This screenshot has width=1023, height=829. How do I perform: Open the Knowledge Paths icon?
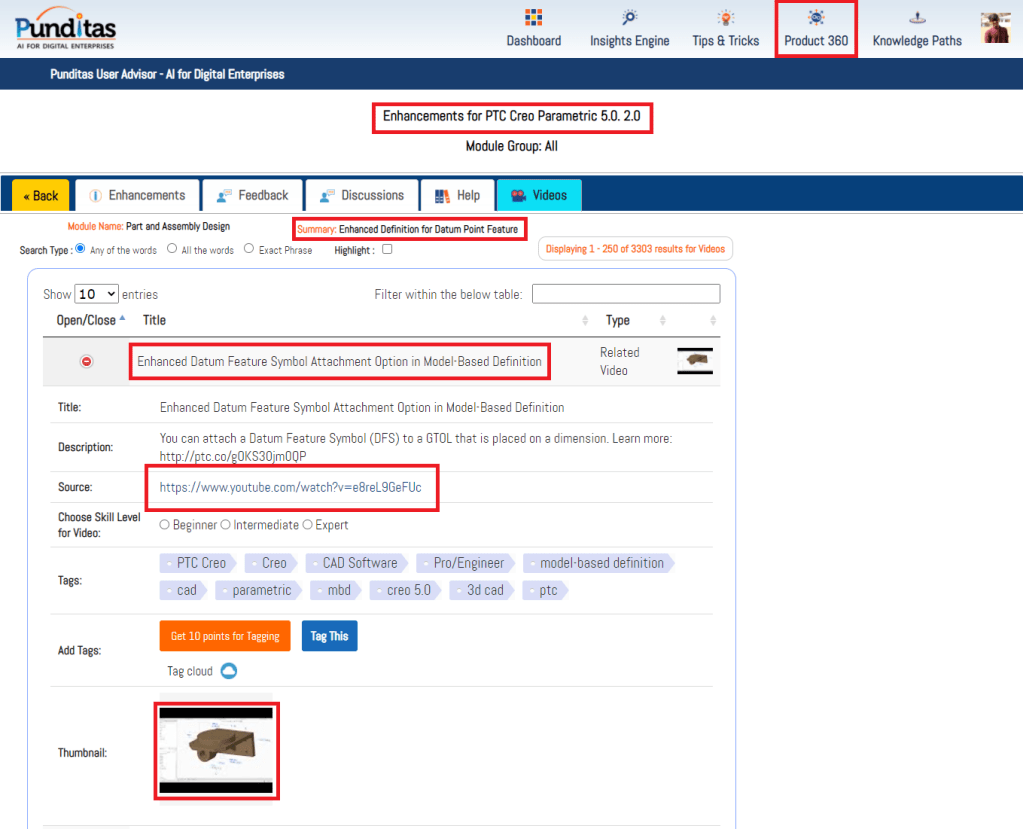(916, 18)
